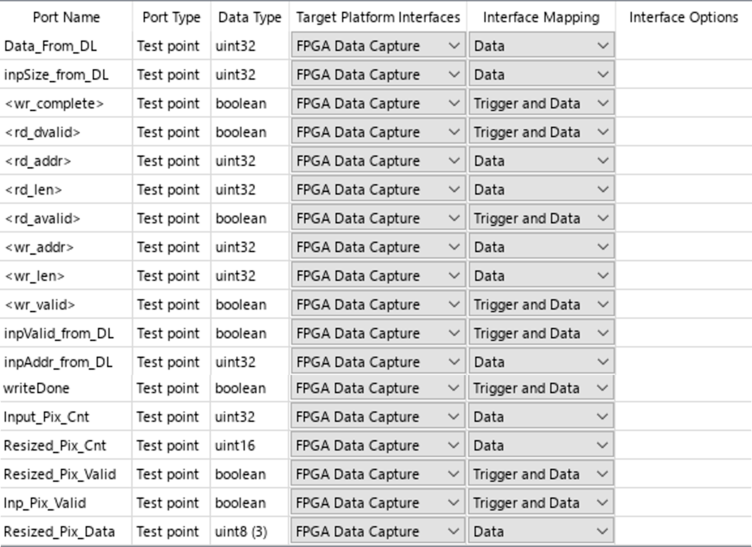Click the Interface Mapping column header
The height and width of the screenshot is (547, 752).
coord(540,17)
